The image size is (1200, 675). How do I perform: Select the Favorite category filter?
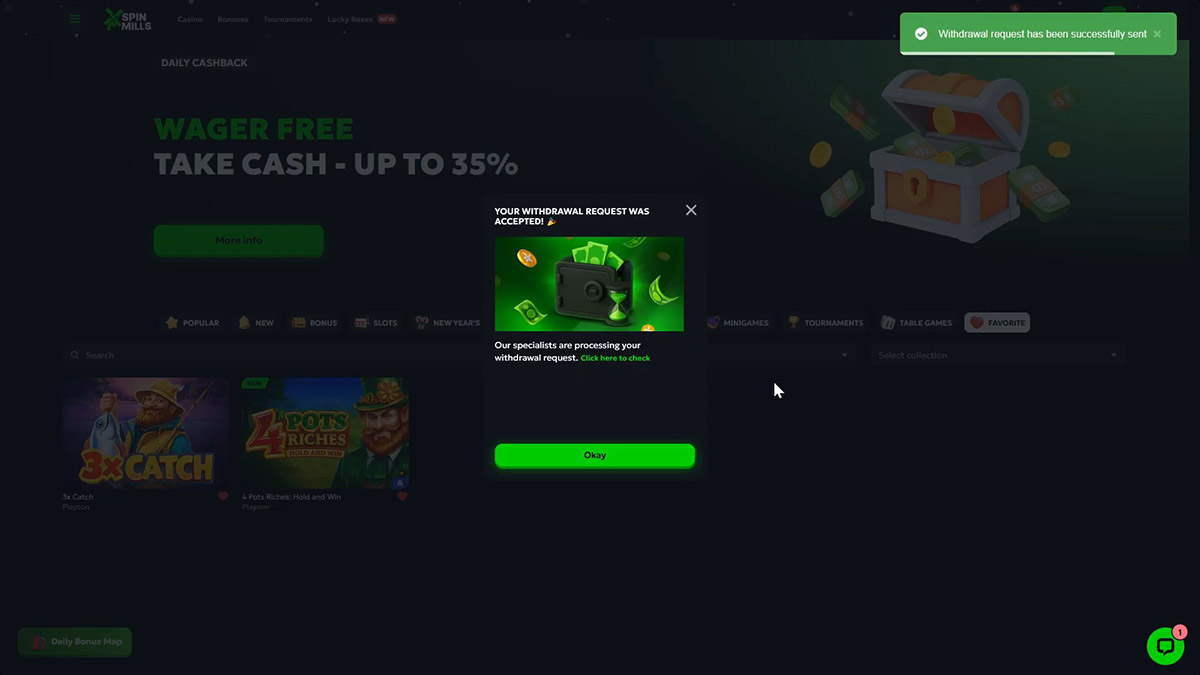(997, 323)
